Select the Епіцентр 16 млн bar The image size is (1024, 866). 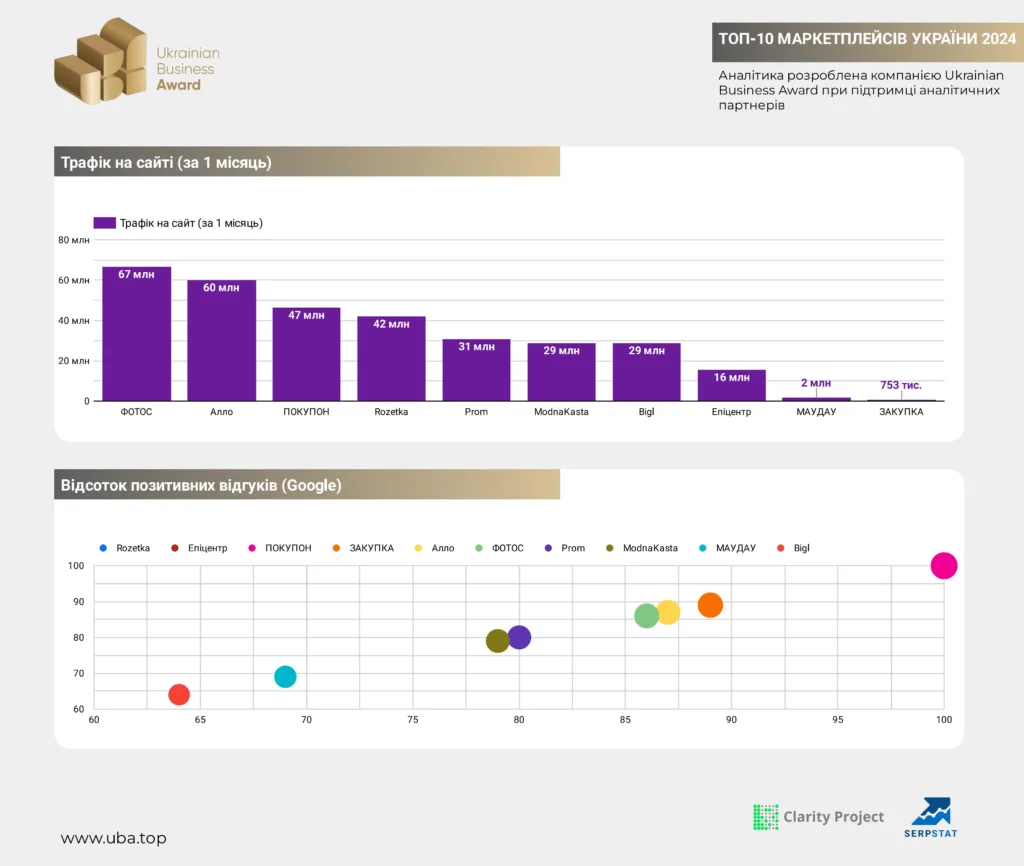point(731,385)
